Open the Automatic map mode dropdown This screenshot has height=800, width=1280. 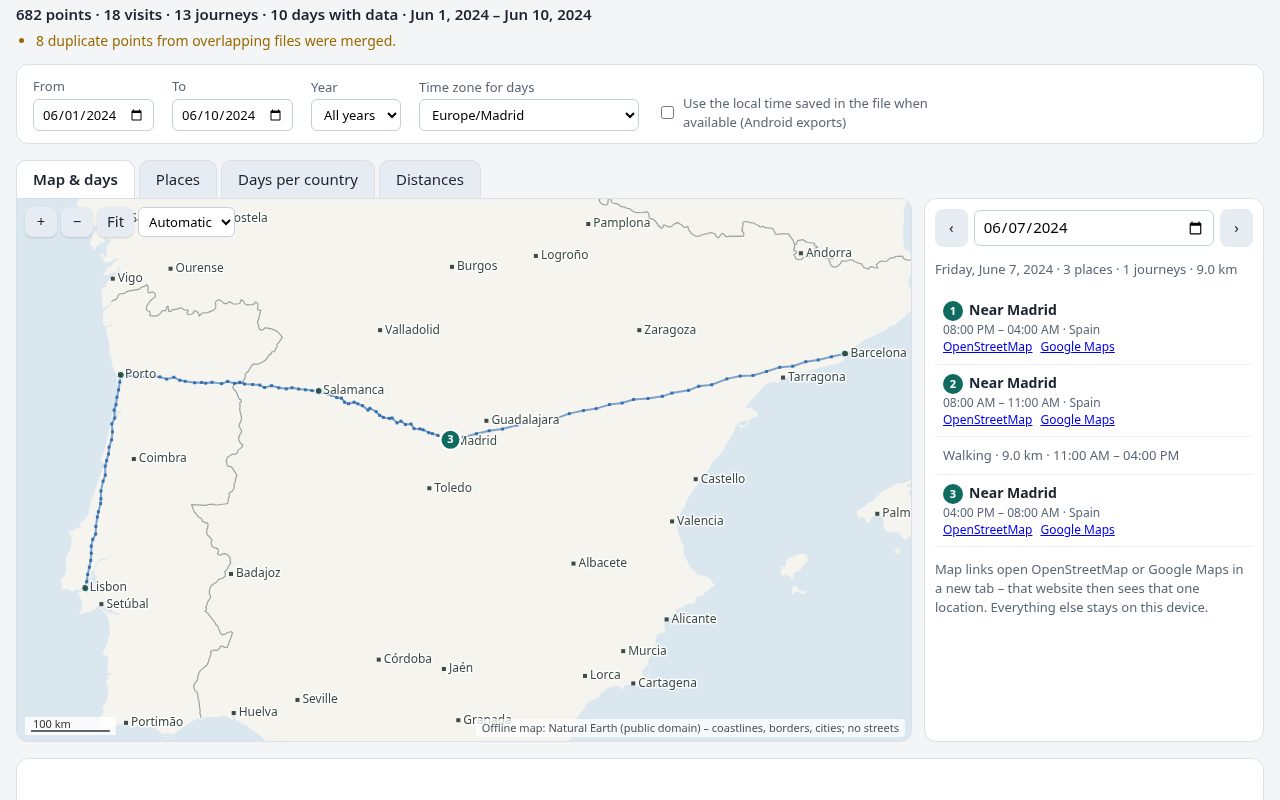tap(186, 222)
